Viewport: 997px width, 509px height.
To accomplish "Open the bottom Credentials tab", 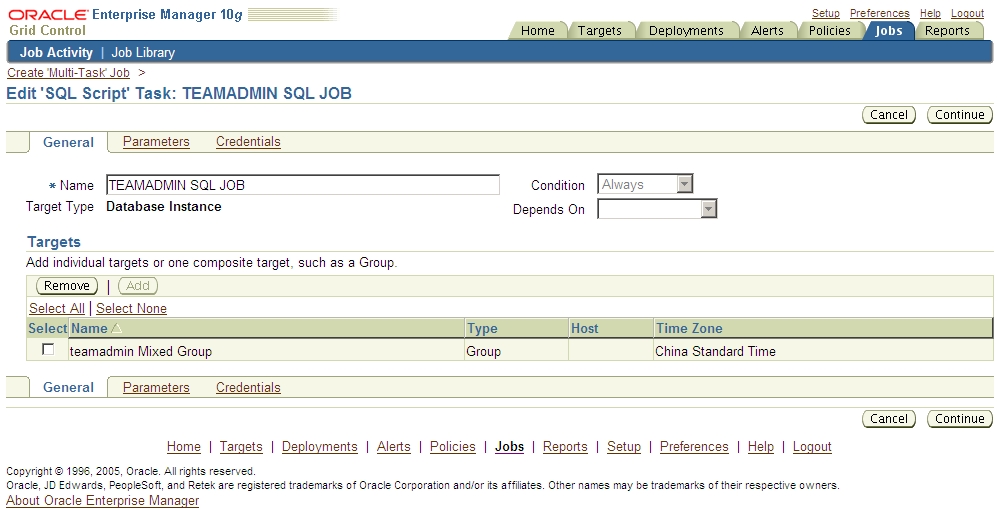I will pyautogui.click(x=248, y=388).
